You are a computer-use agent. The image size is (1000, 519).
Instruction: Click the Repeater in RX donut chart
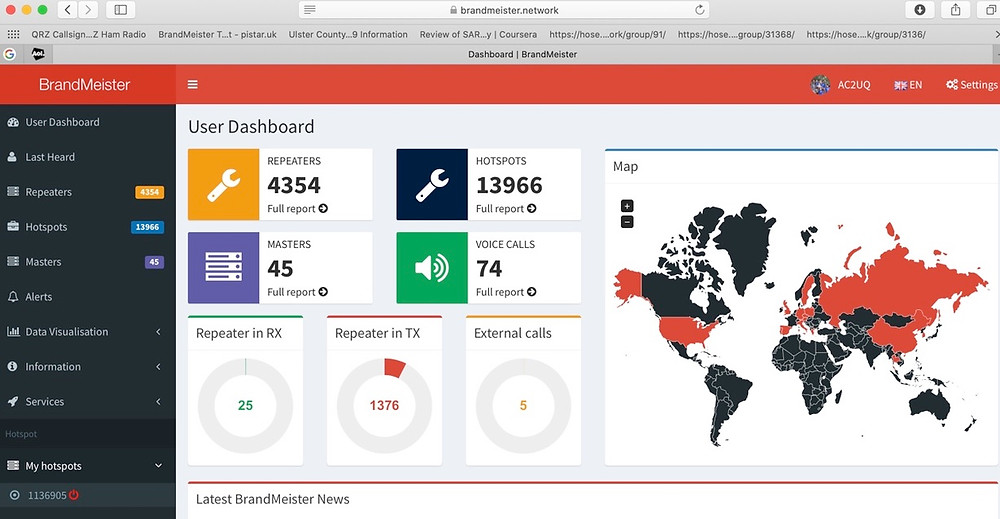[246, 406]
